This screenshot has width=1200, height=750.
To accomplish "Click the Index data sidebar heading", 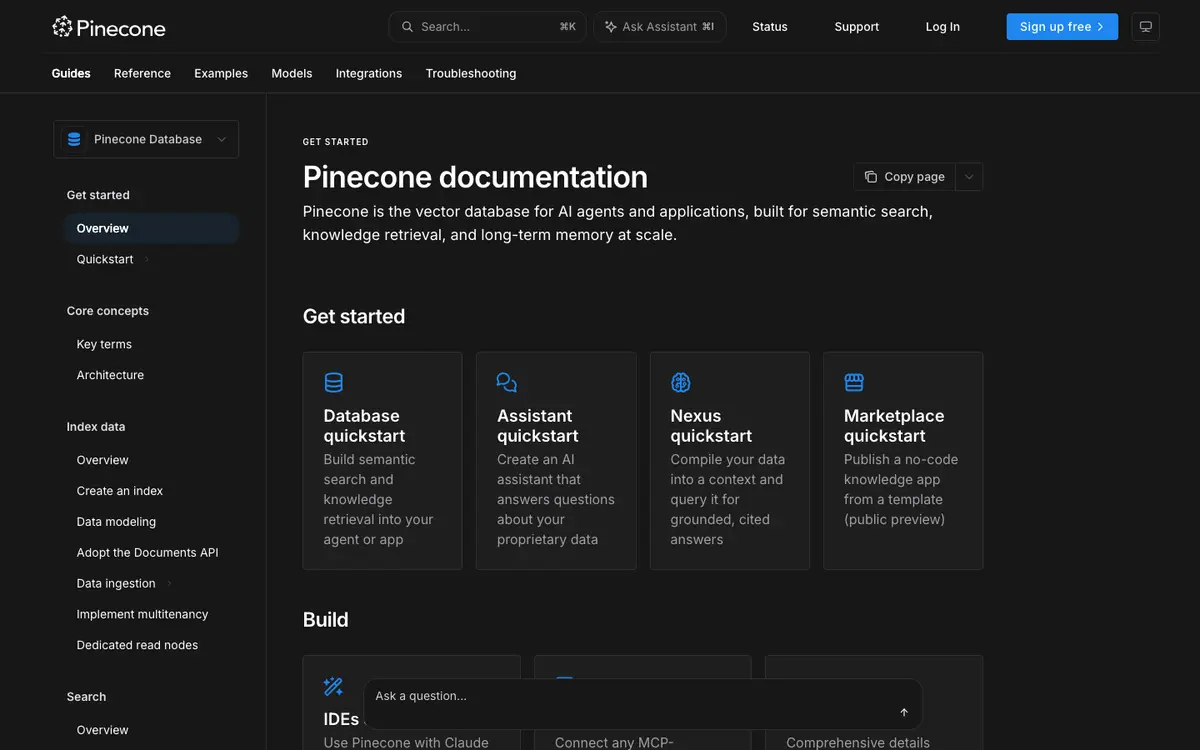I will 96,427.
